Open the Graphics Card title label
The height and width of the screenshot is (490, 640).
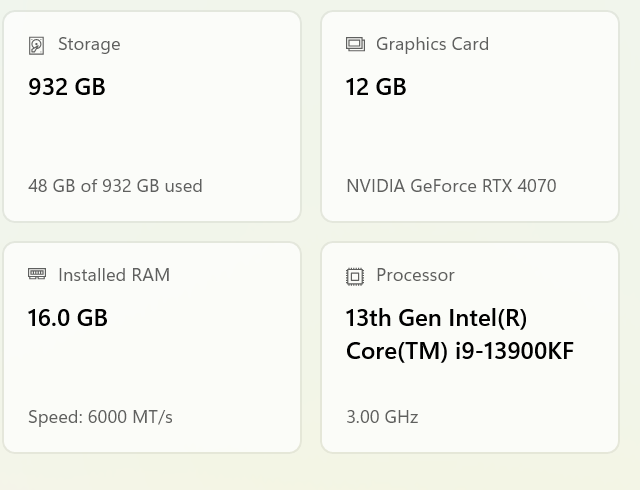click(x=432, y=44)
